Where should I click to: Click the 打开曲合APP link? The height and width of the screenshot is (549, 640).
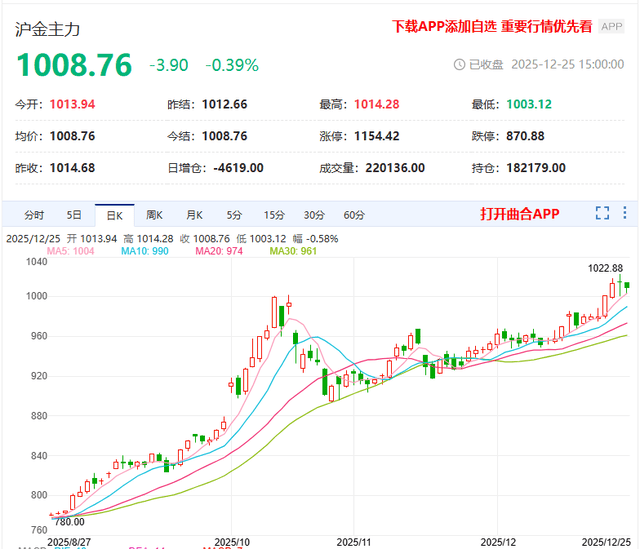coord(519,214)
